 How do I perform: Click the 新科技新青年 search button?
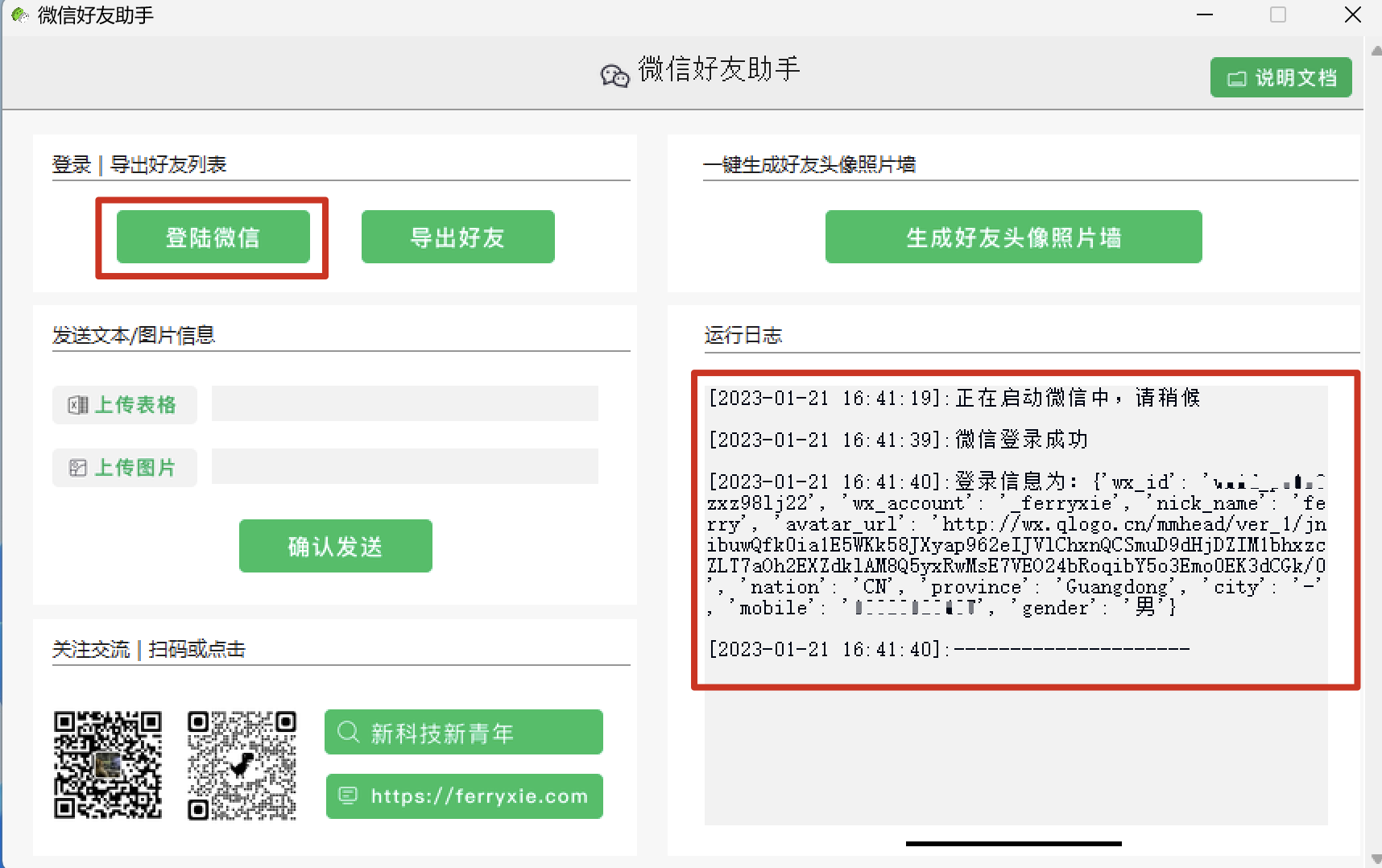(463, 732)
